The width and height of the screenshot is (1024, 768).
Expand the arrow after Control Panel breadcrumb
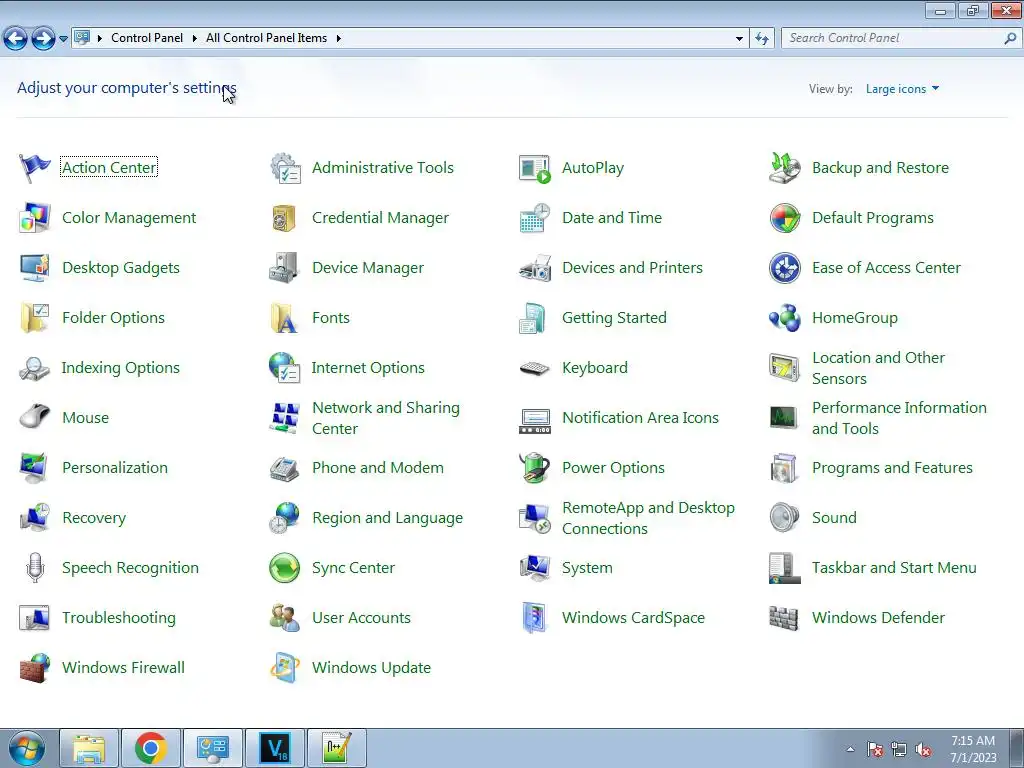point(194,38)
